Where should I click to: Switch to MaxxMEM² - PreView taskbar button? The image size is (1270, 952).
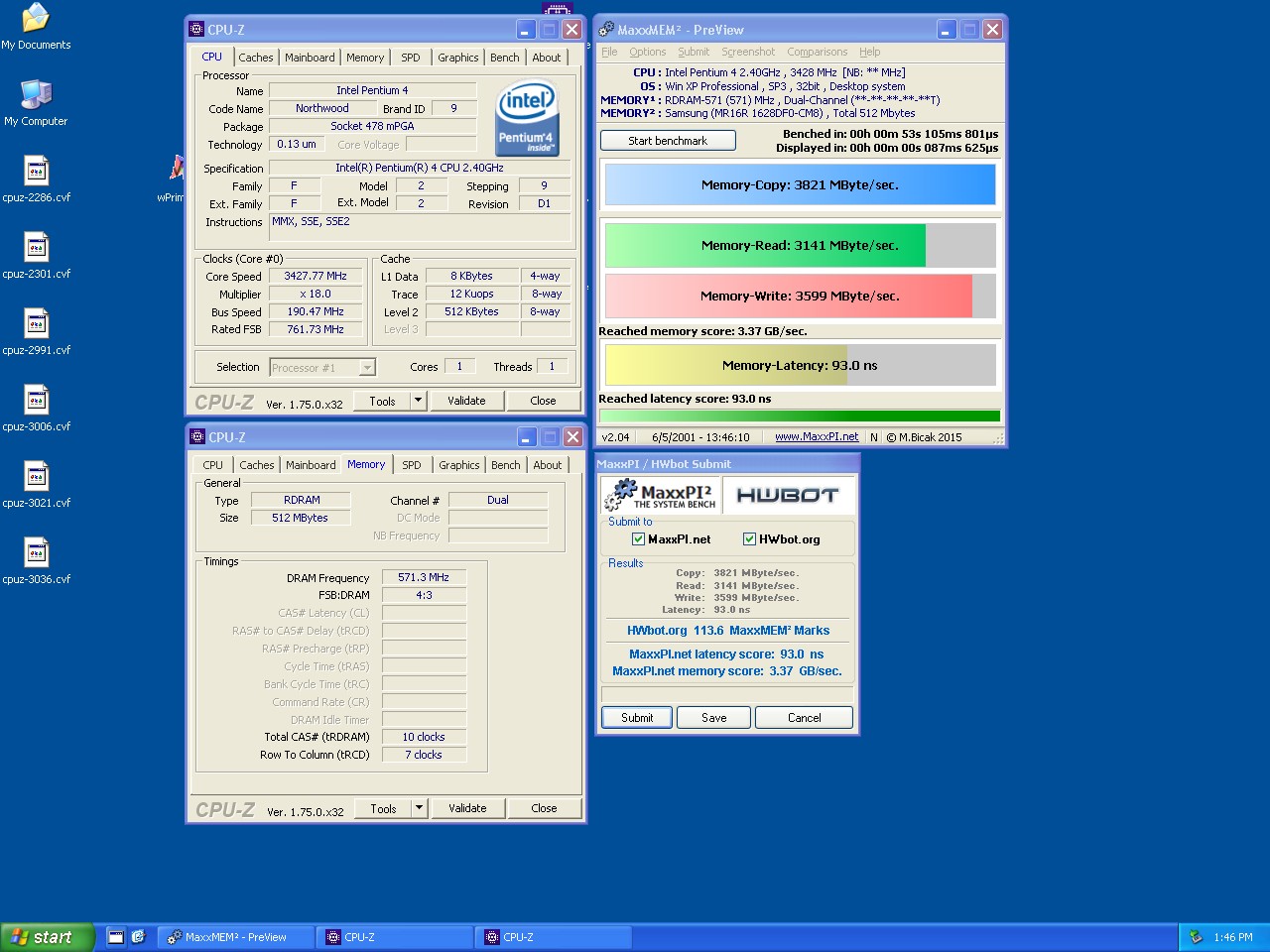tap(236, 936)
